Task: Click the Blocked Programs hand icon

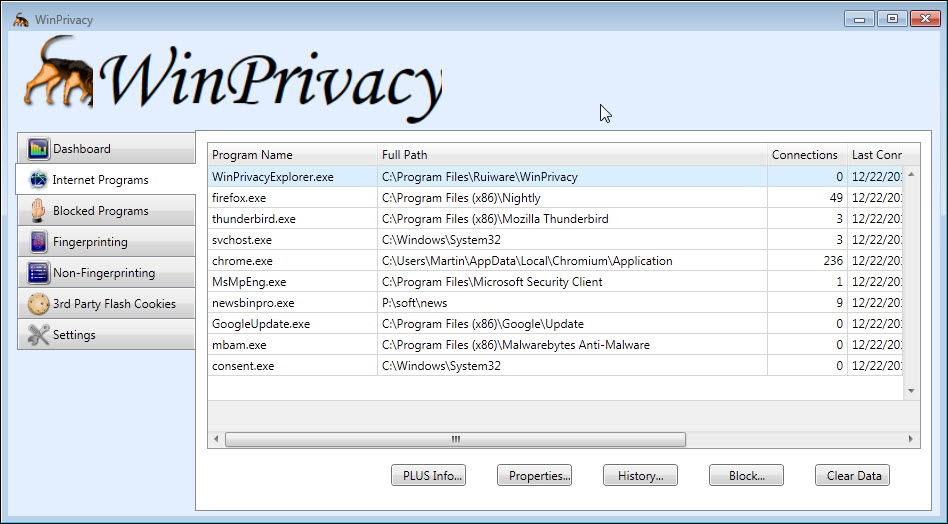Action: coord(38,210)
